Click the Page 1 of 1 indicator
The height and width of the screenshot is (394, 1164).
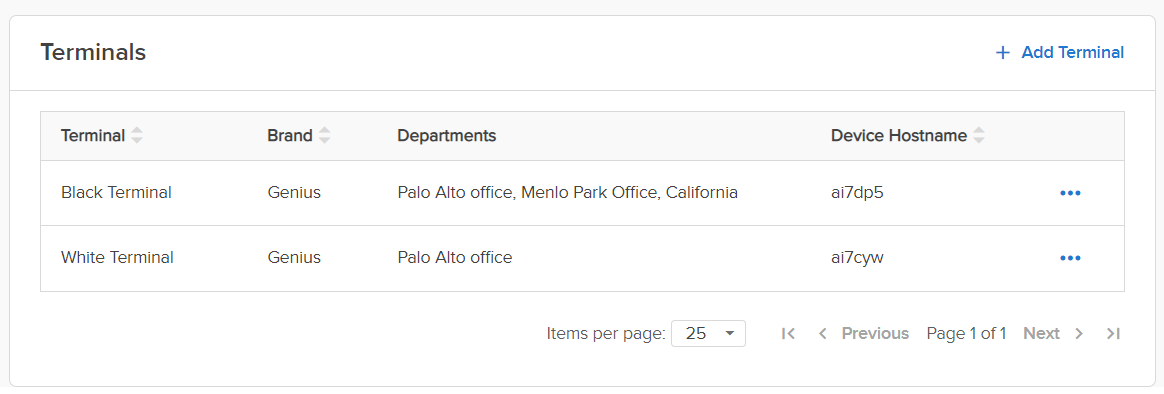click(x=967, y=334)
